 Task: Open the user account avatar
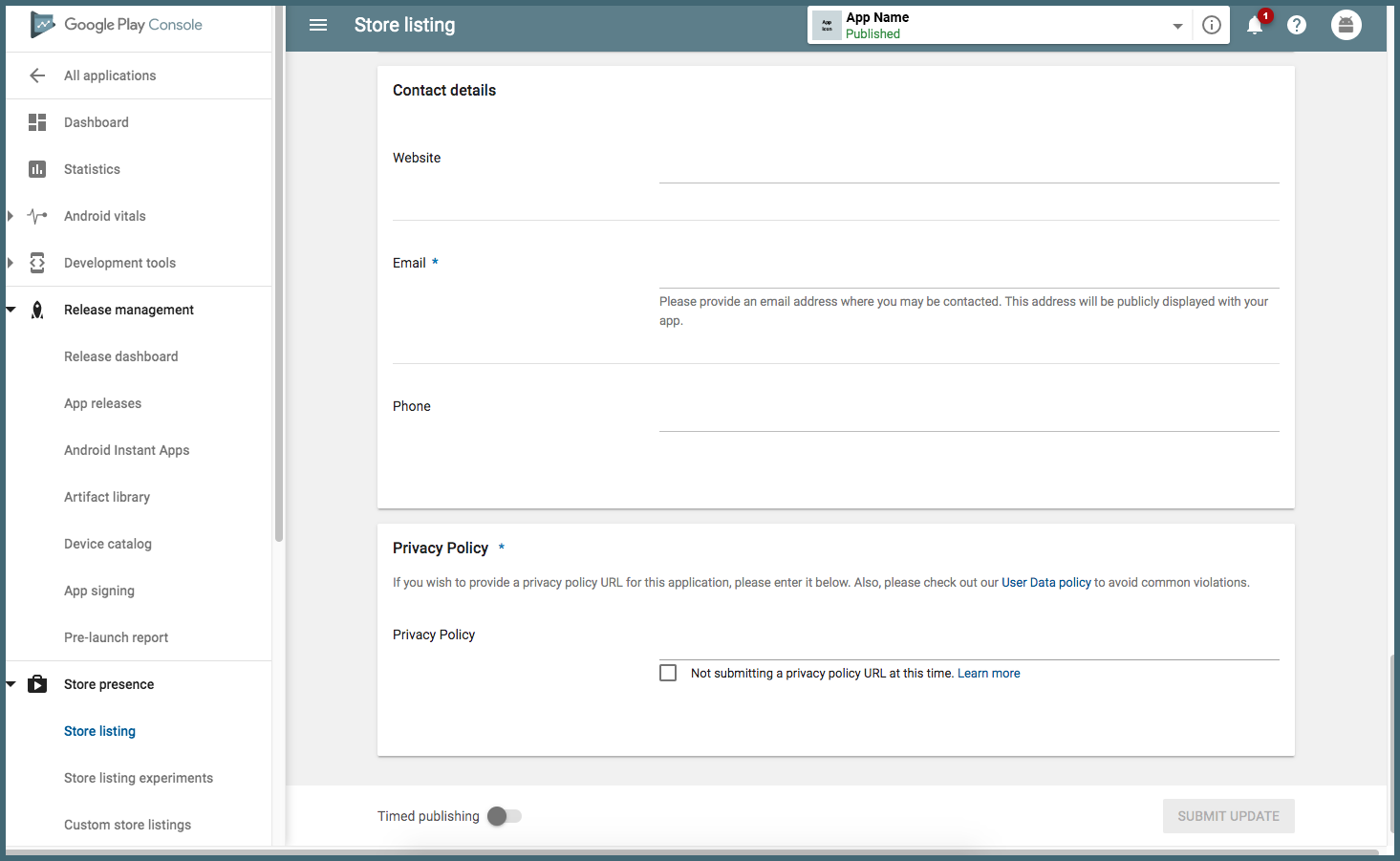click(1346, 25)
